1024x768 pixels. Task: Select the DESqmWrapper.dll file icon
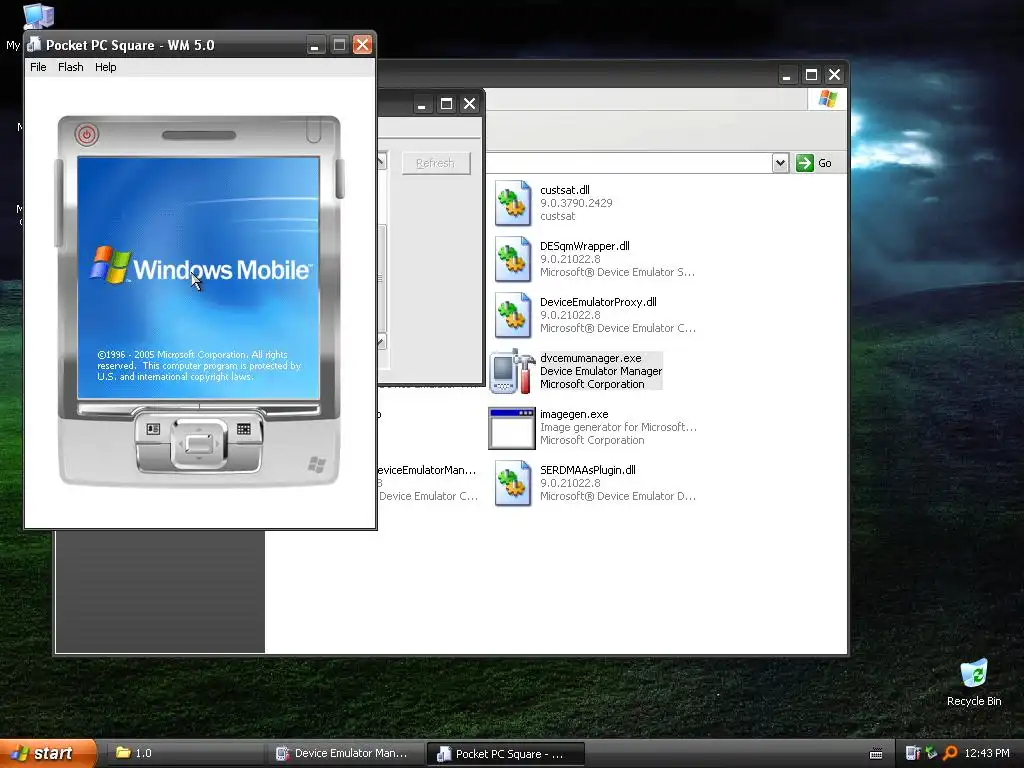coord(513,259)
